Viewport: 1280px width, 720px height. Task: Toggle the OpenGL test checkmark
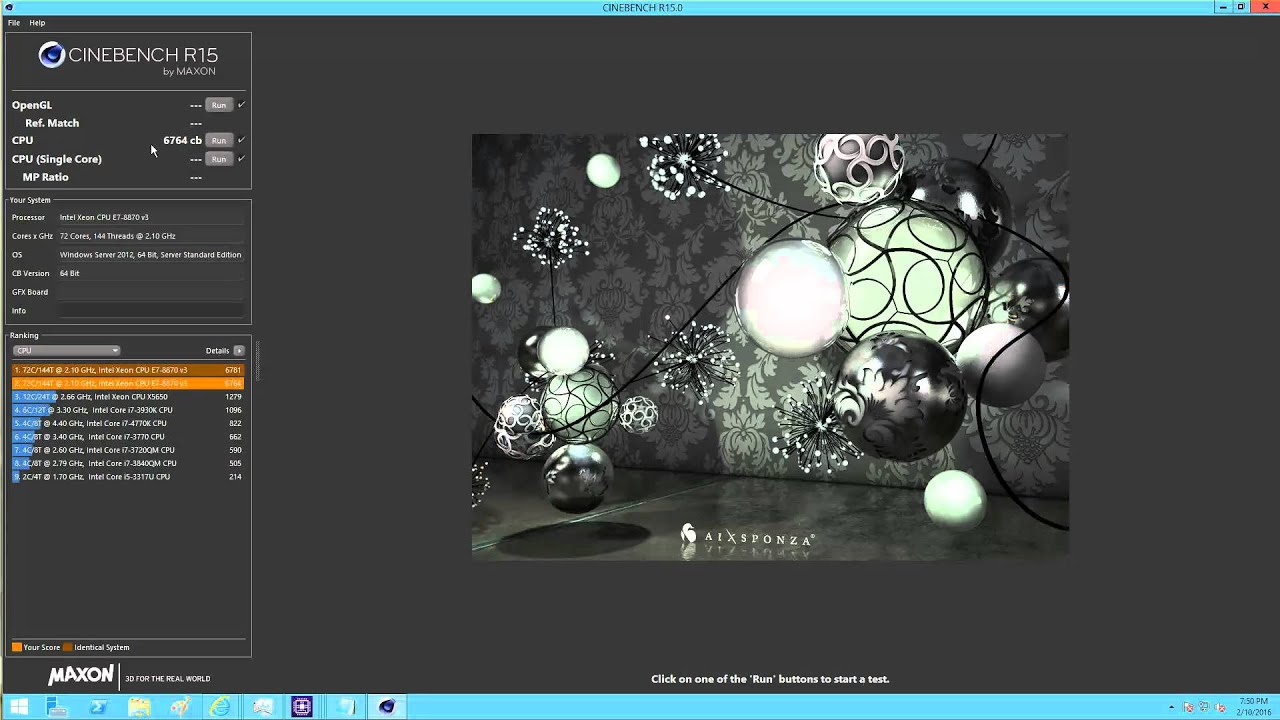(241, 105)
